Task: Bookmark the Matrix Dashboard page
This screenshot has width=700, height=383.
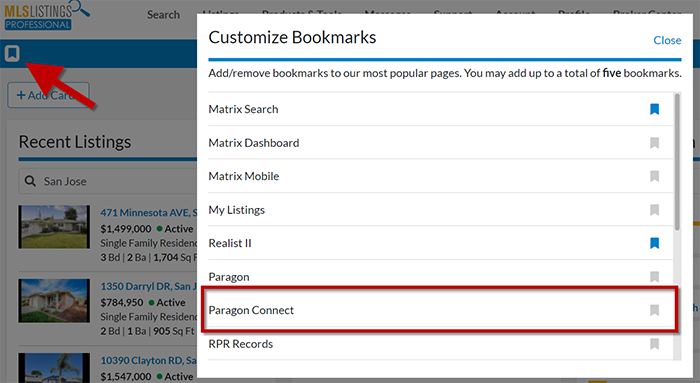Action: [654, 143]
